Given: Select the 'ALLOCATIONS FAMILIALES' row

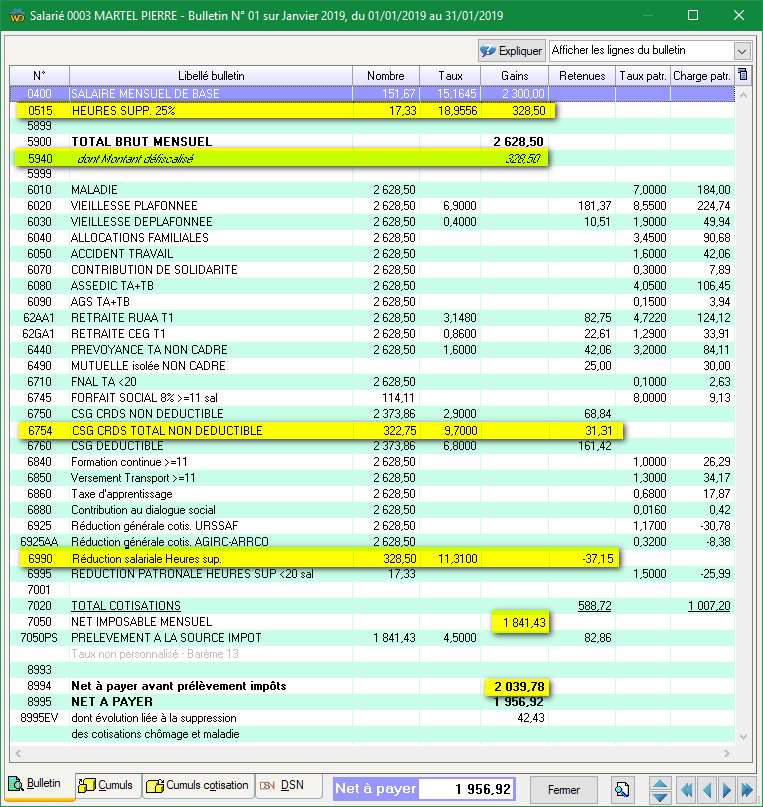Looking at the screenshot, I should [372, 238].
